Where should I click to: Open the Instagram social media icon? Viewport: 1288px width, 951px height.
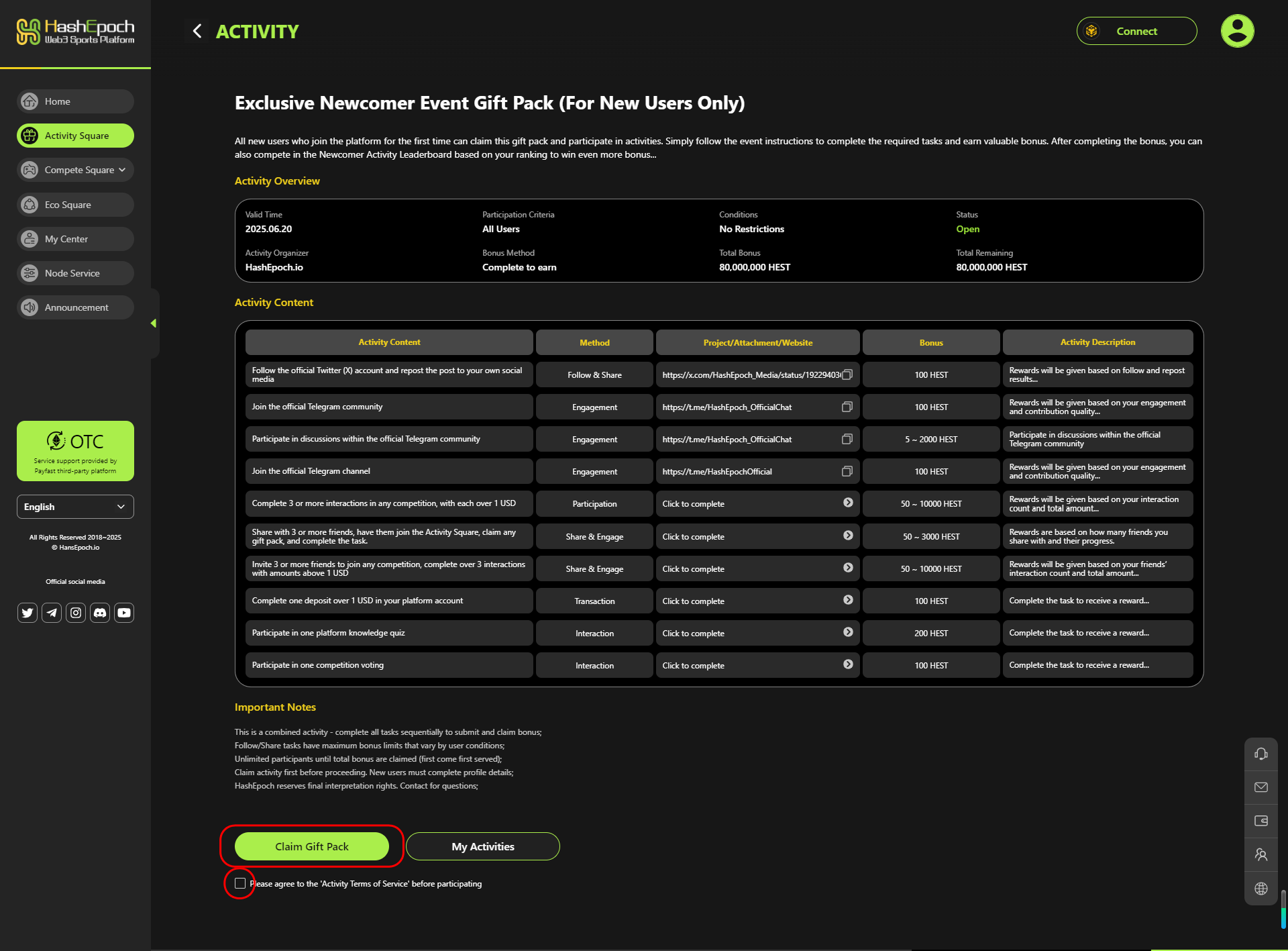click(76, 613)
